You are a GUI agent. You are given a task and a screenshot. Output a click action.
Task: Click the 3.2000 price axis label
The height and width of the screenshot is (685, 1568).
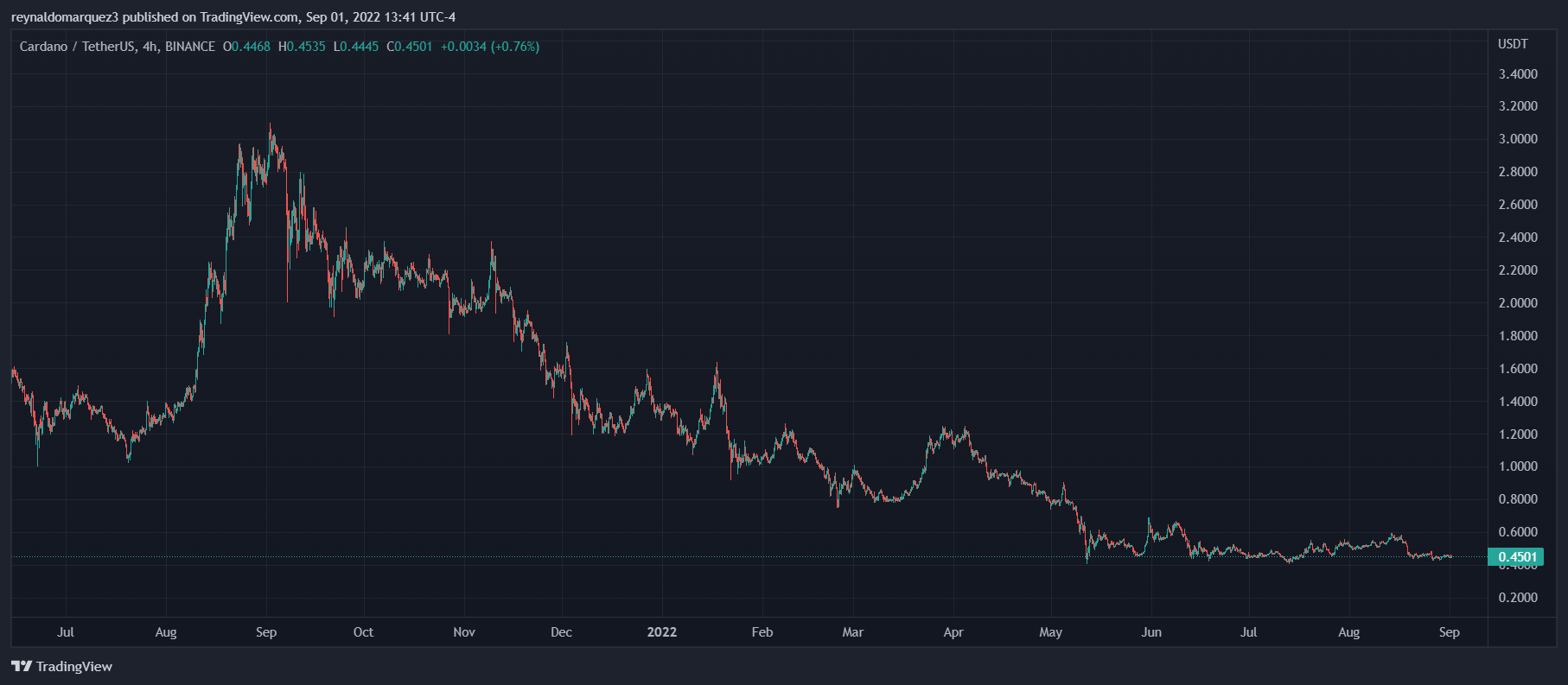(1518, 106)
